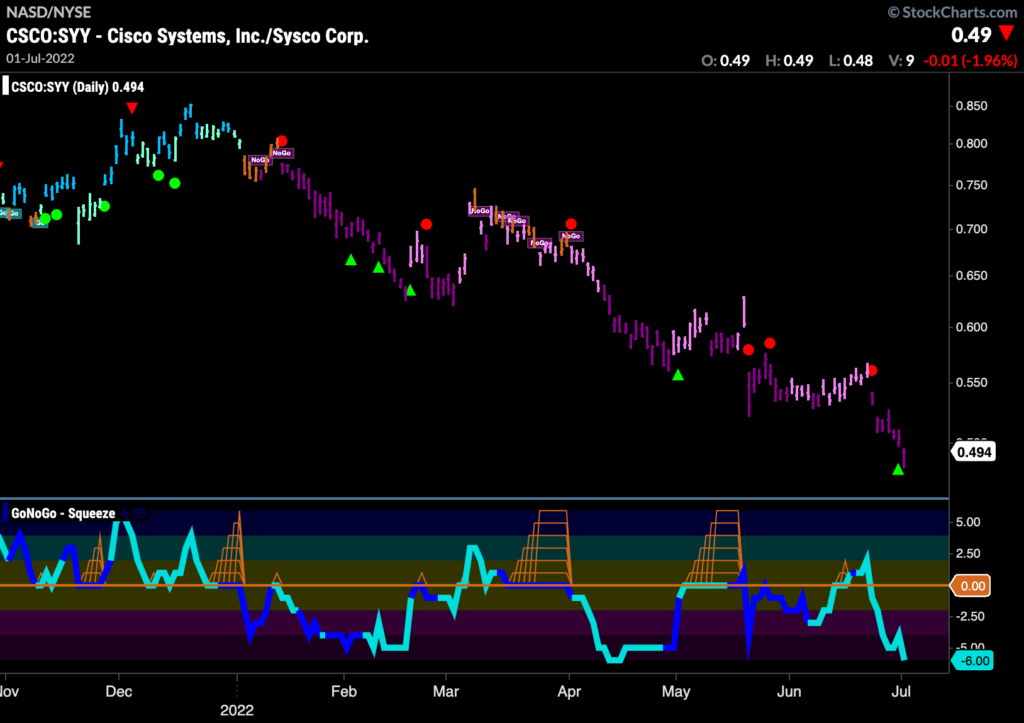Image resolution: width=1024 pixels, height=723 pixels.
Task: Click the 'May' label on the time axis
Action: click(x=676, y=691)
